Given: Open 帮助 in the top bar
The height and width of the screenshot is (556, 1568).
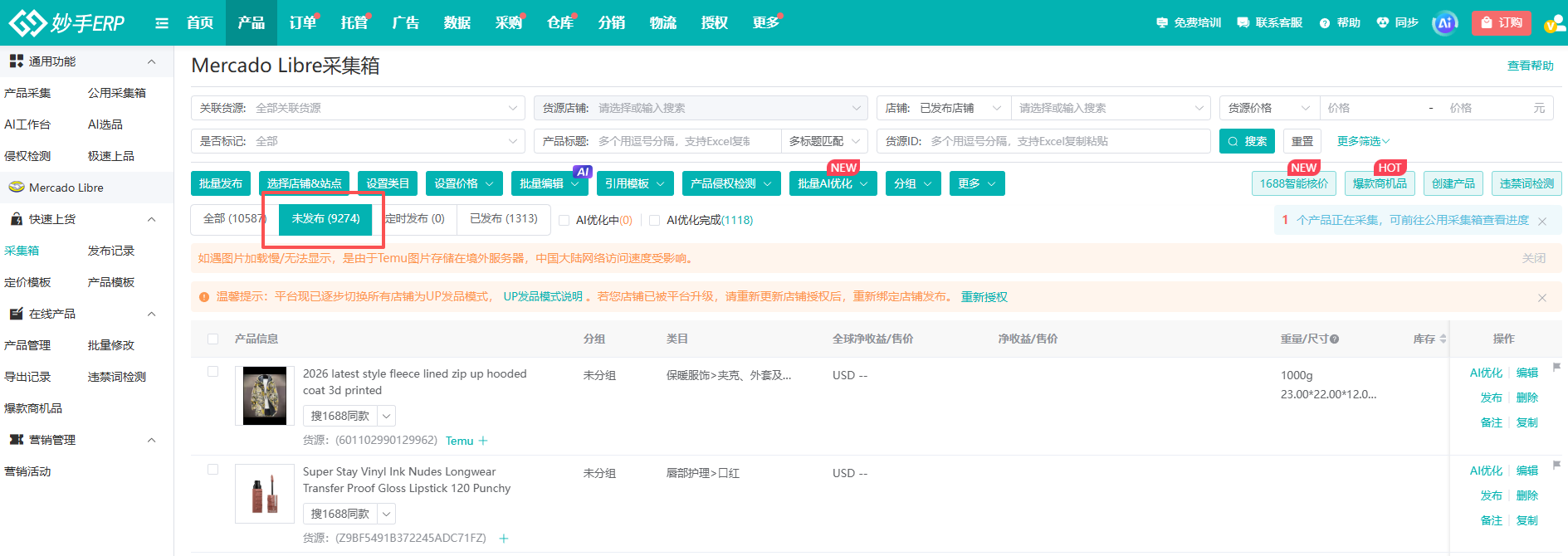Looking at the screenshot, I should [1340, 22].
